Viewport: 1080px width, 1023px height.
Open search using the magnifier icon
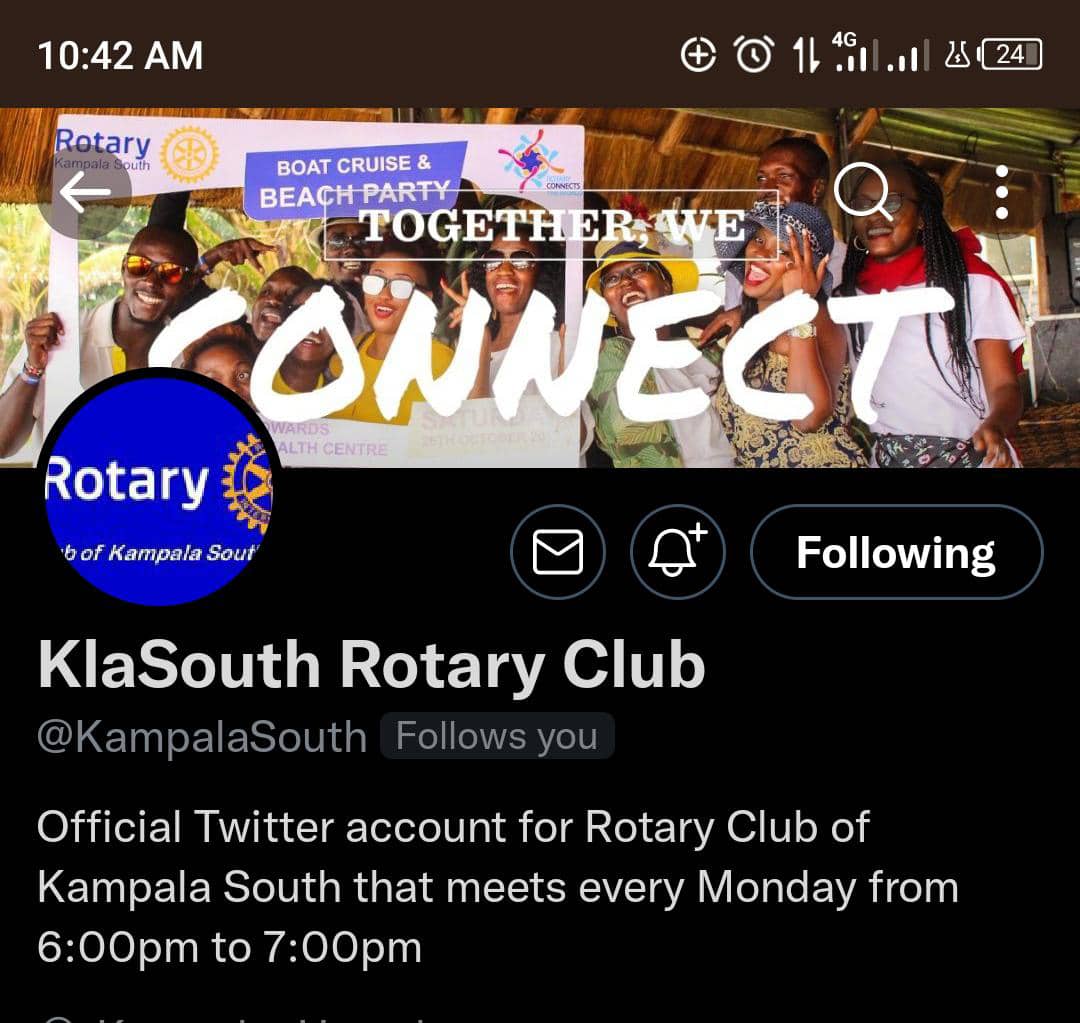point(863,192)
